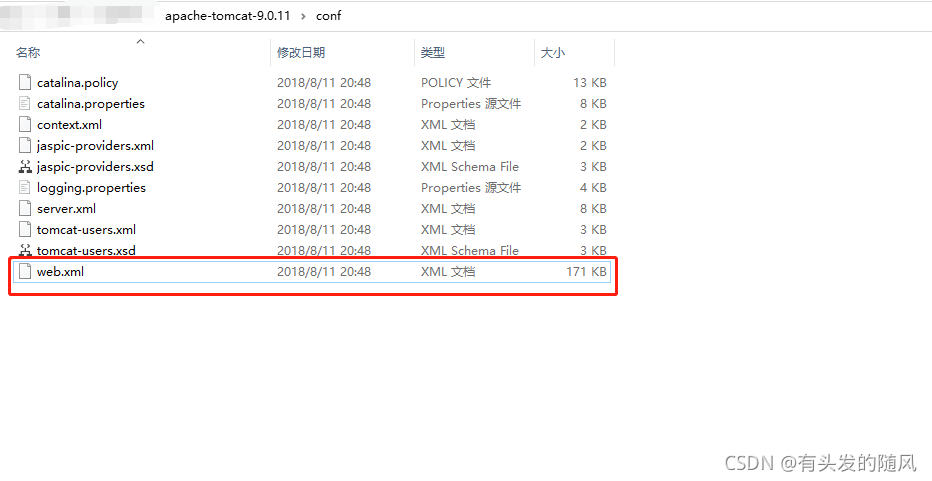Image resolution: width=932 pixels, height=481 pixels.
Task: Click the context.xml file icon
Action: pyautogui.click(x=25, y=125)
